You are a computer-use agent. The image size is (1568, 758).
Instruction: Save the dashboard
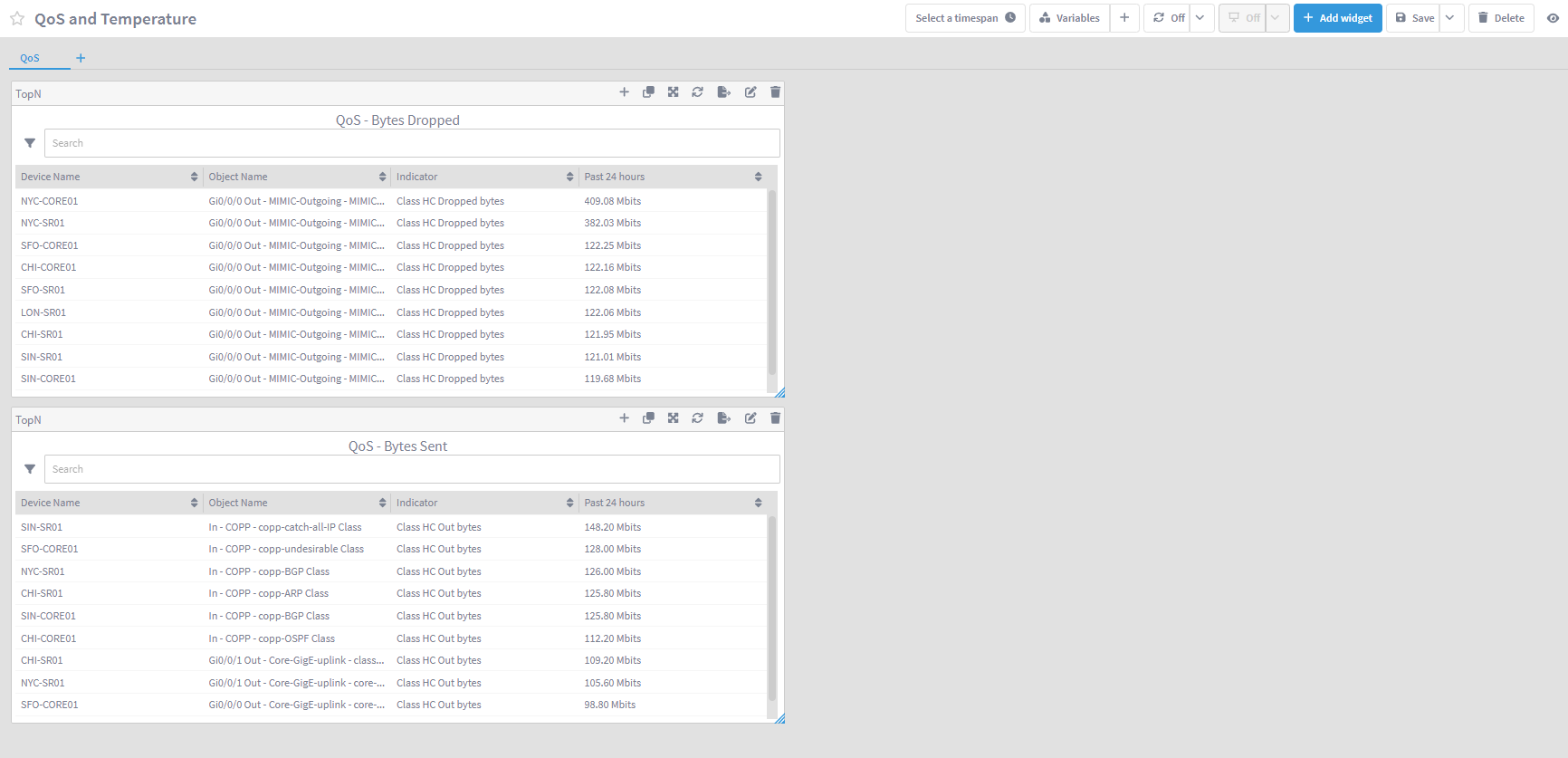pos(1413,18)
